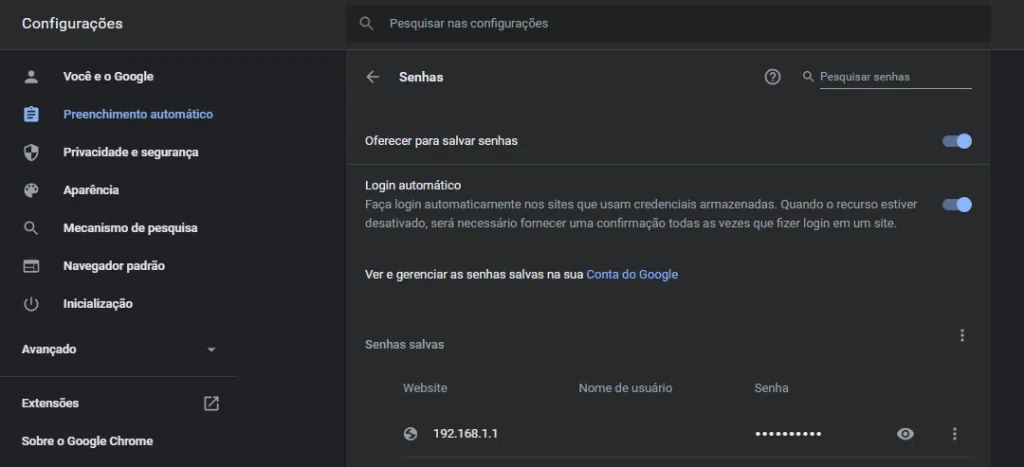Click the Login automático label
Viewport: 1024px width, 467px height.
pos(413,185)
